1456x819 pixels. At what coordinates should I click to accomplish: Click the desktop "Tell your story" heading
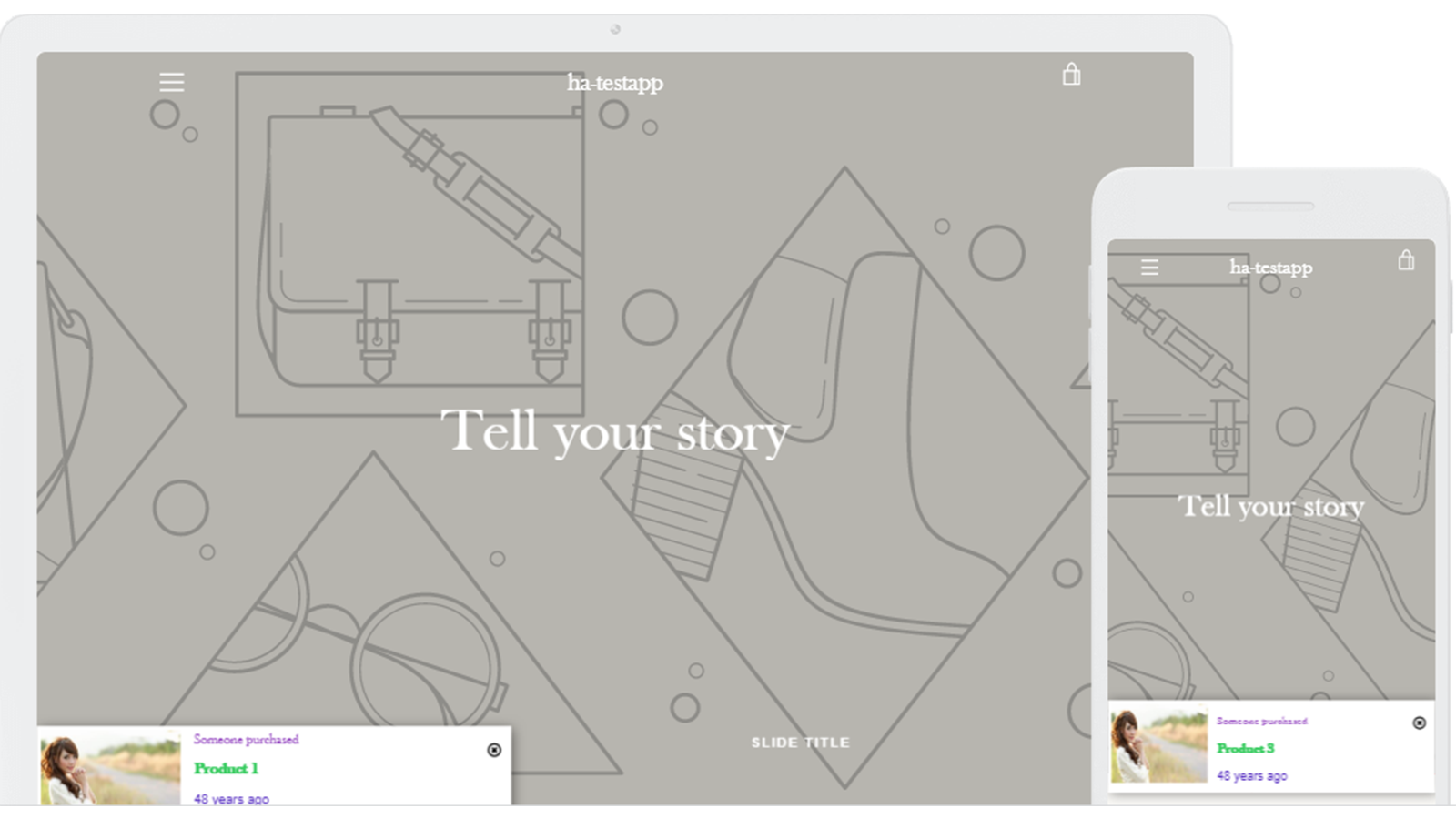(x=615, y=432)
